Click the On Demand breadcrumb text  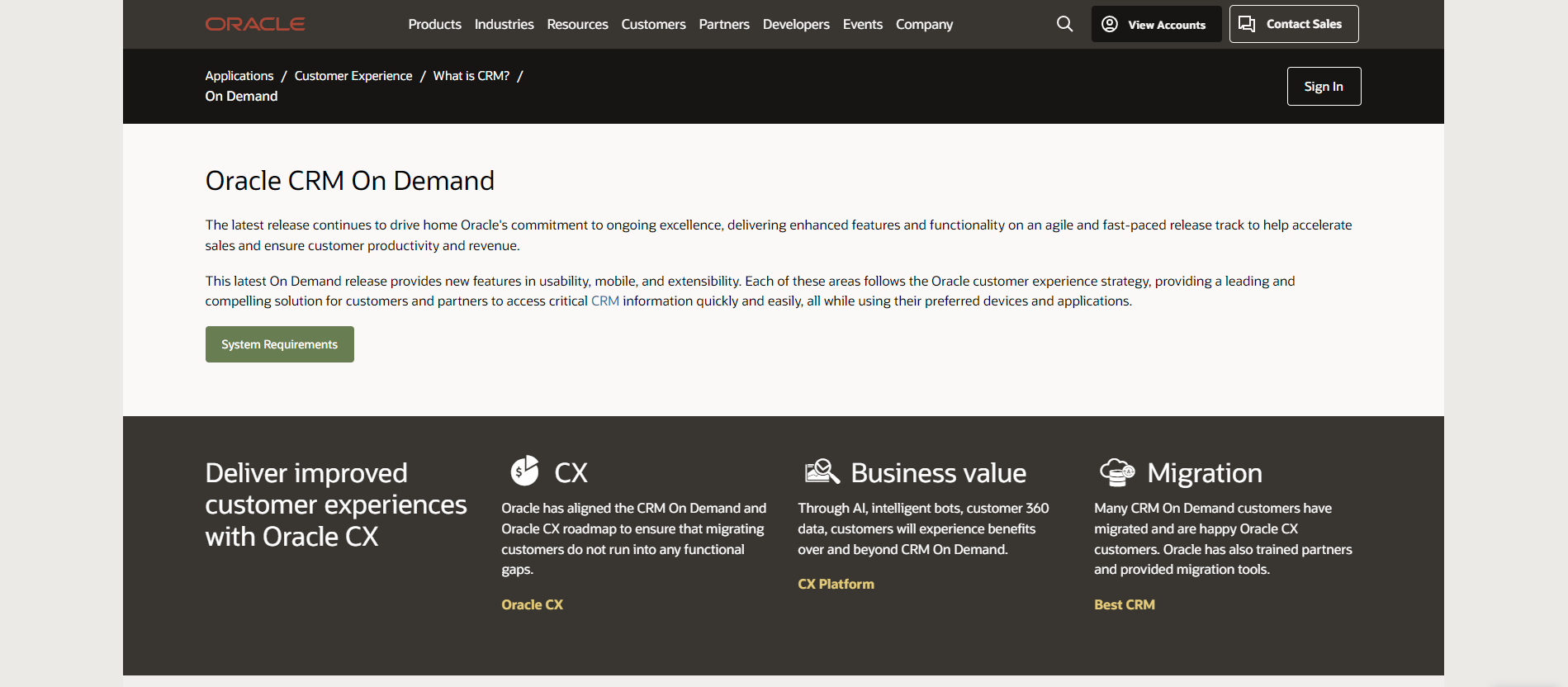click(241, 96)
